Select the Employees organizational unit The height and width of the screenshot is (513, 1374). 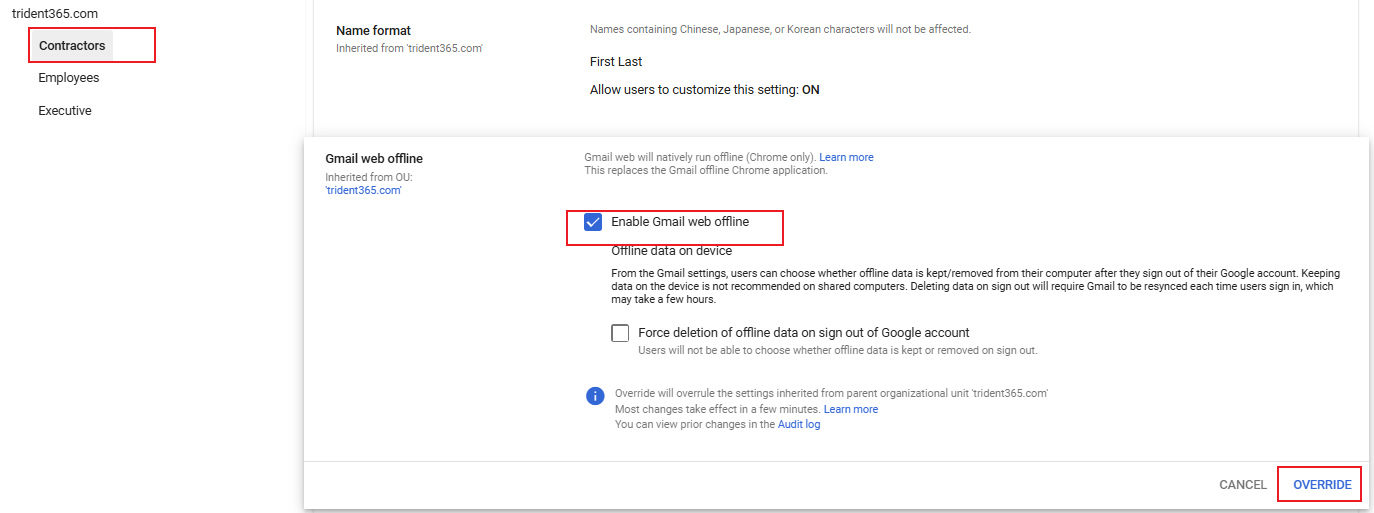[69, 78]
